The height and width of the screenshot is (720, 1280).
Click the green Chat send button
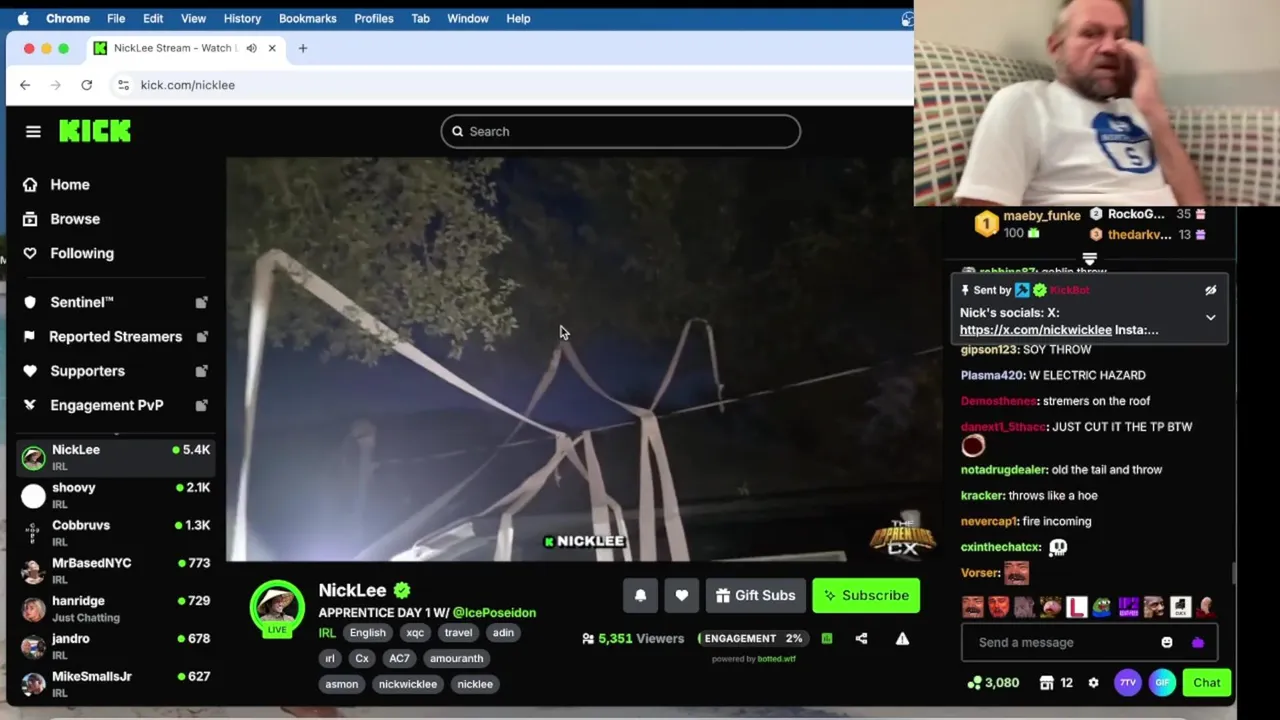pyautogui.click(x=1207, y=683)
